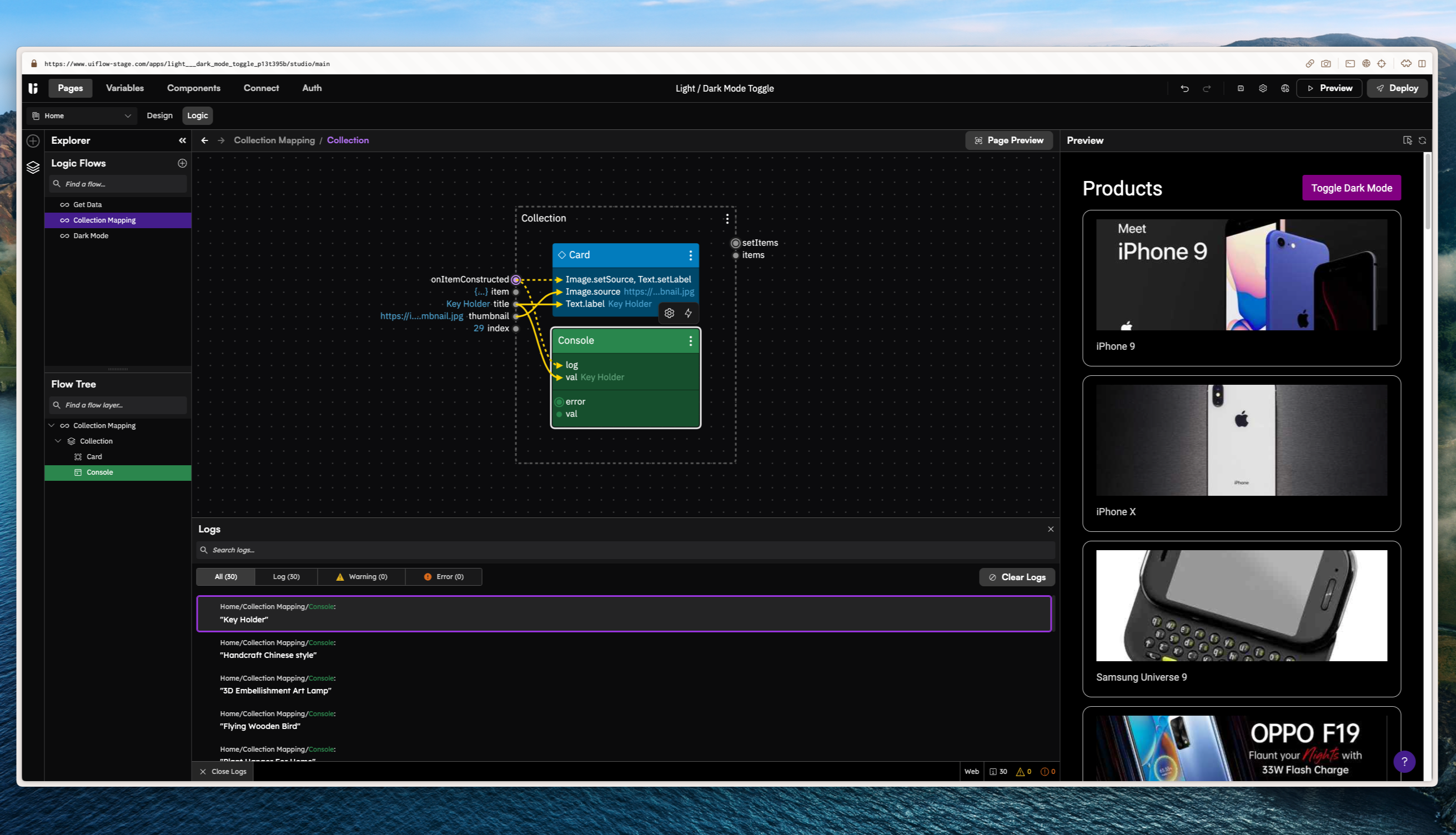The height and width of the screenshot is (835, 1456).
Task: Activate the element inspect cursor in Preview panel
Action: pyautogui.click(x=1407, y=140)
